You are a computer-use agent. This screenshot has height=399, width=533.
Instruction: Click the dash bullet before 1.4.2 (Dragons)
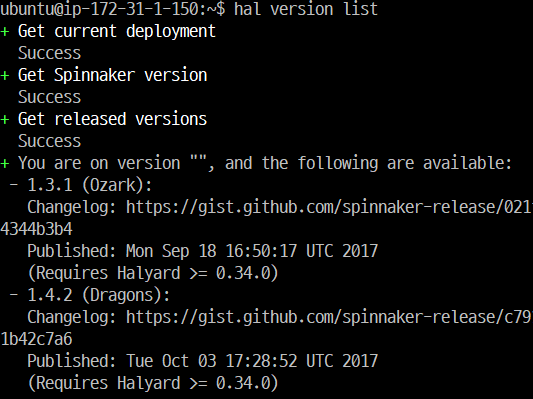(14, 296)
